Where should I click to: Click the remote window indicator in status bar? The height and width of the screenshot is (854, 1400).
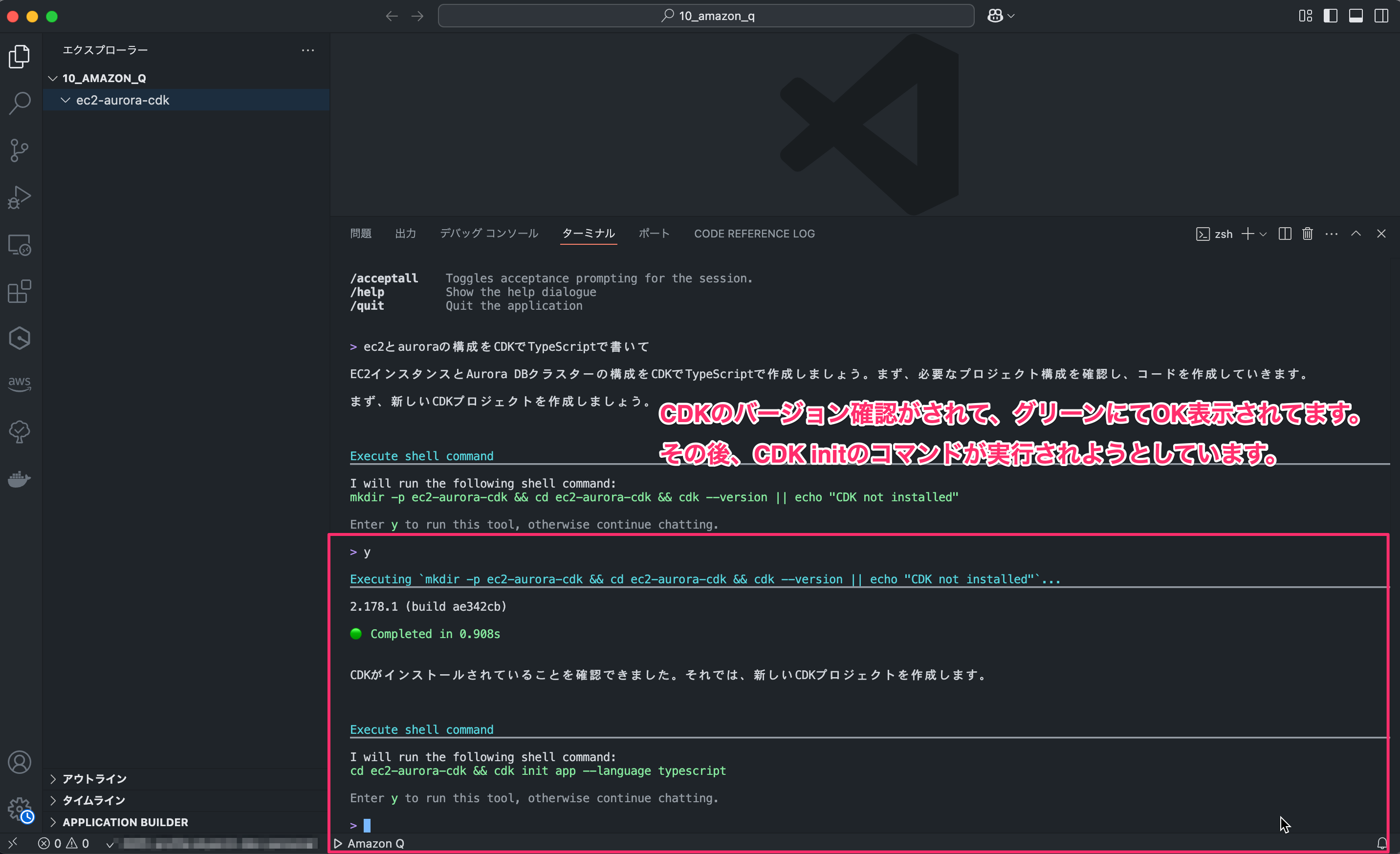13,844
